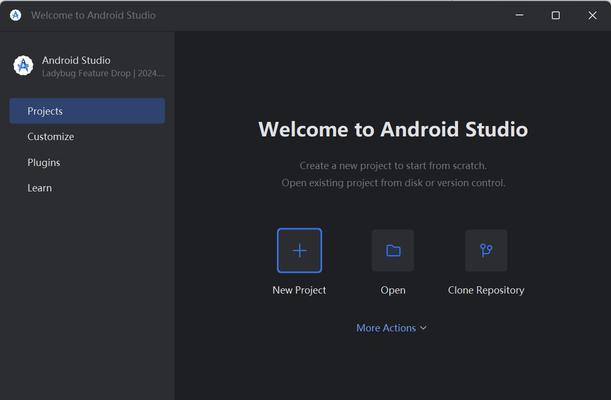611x400 pixels.
Task: Go to the Learn tab
Action: [87, 188]
